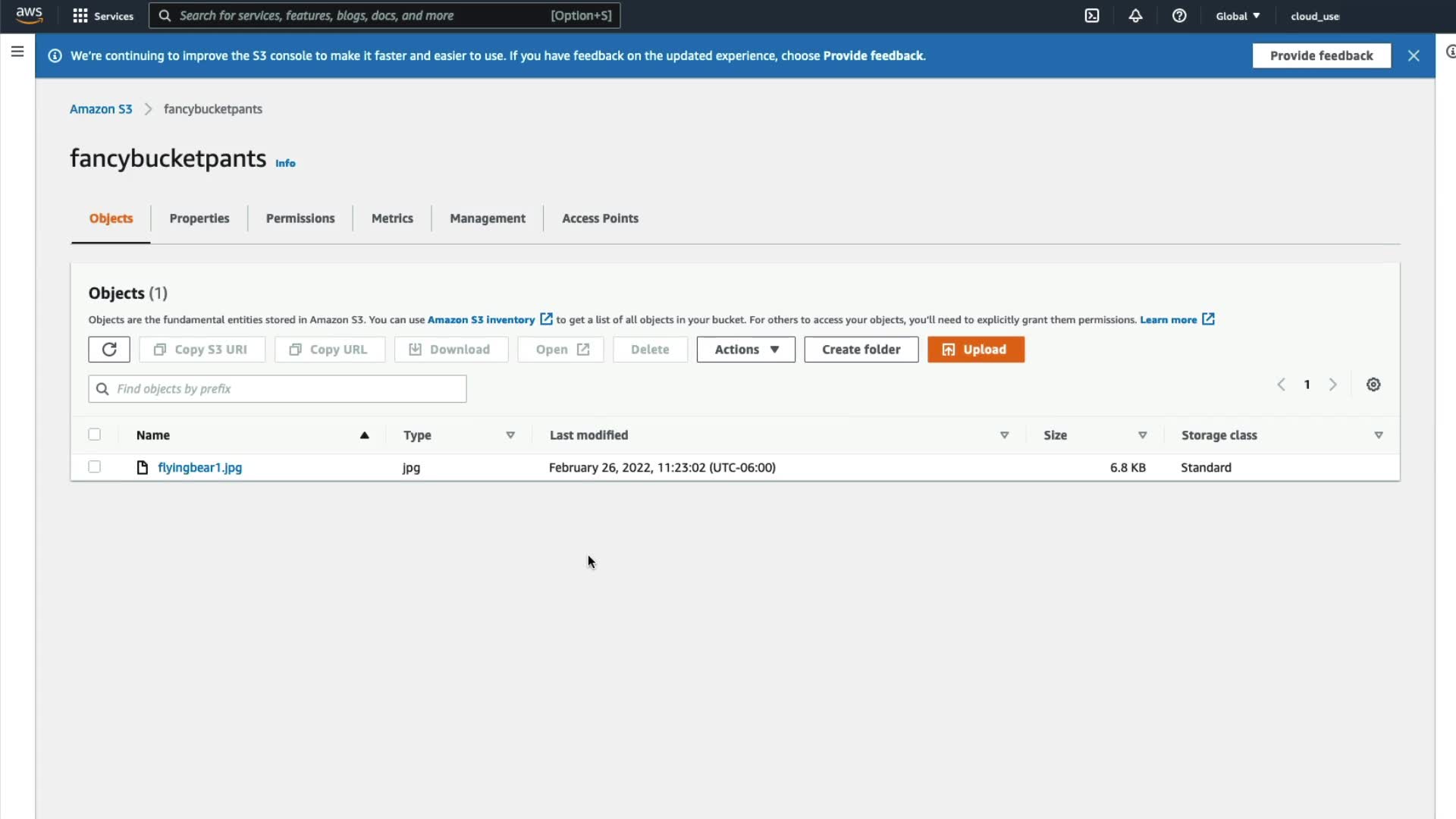This screenshot has height=819, width=1456.
Task: Expand the left hamburger navigation menu
Action: point(17,52)
